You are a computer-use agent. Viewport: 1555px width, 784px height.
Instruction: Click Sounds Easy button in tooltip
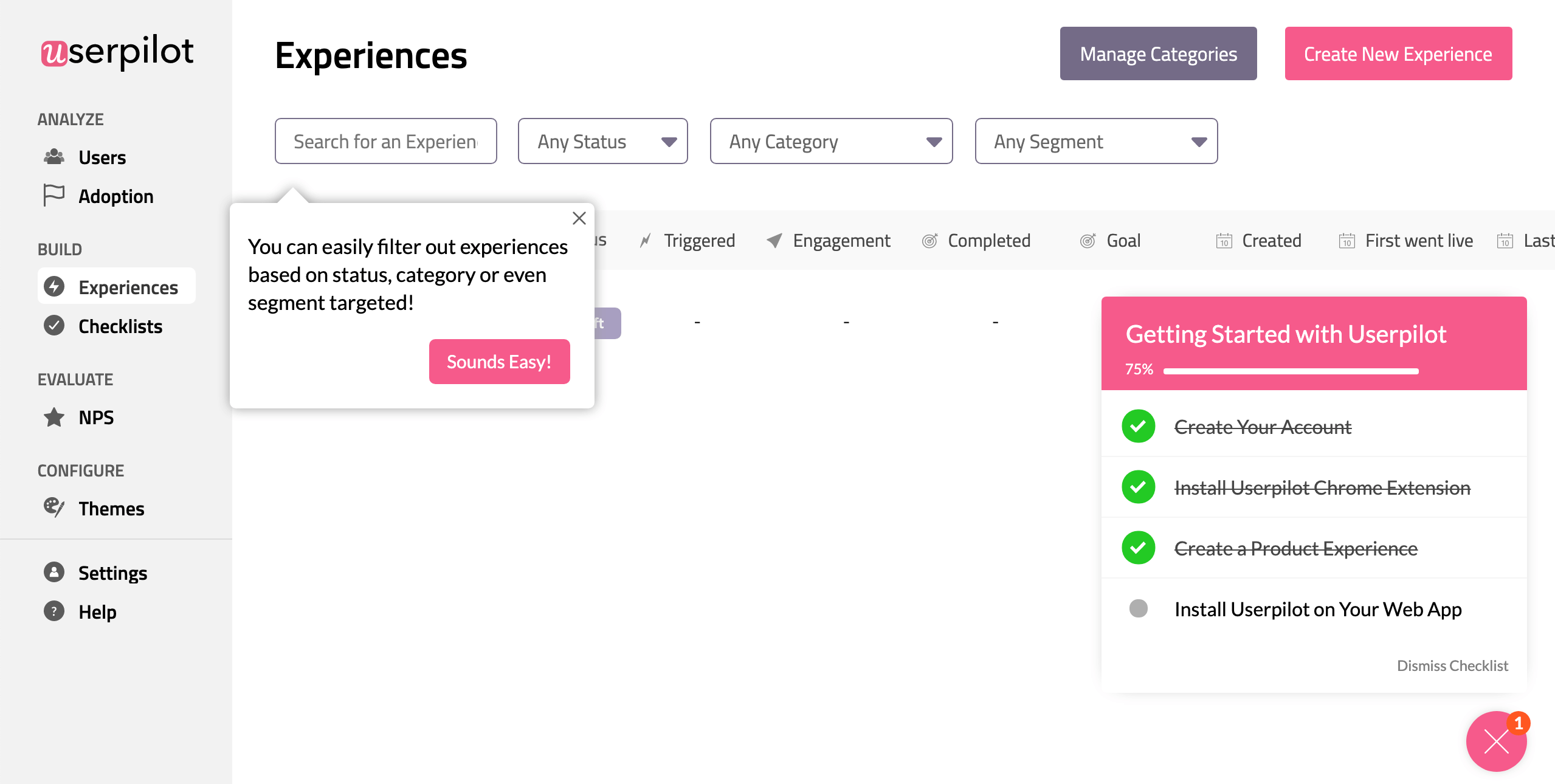pos(498,361)
